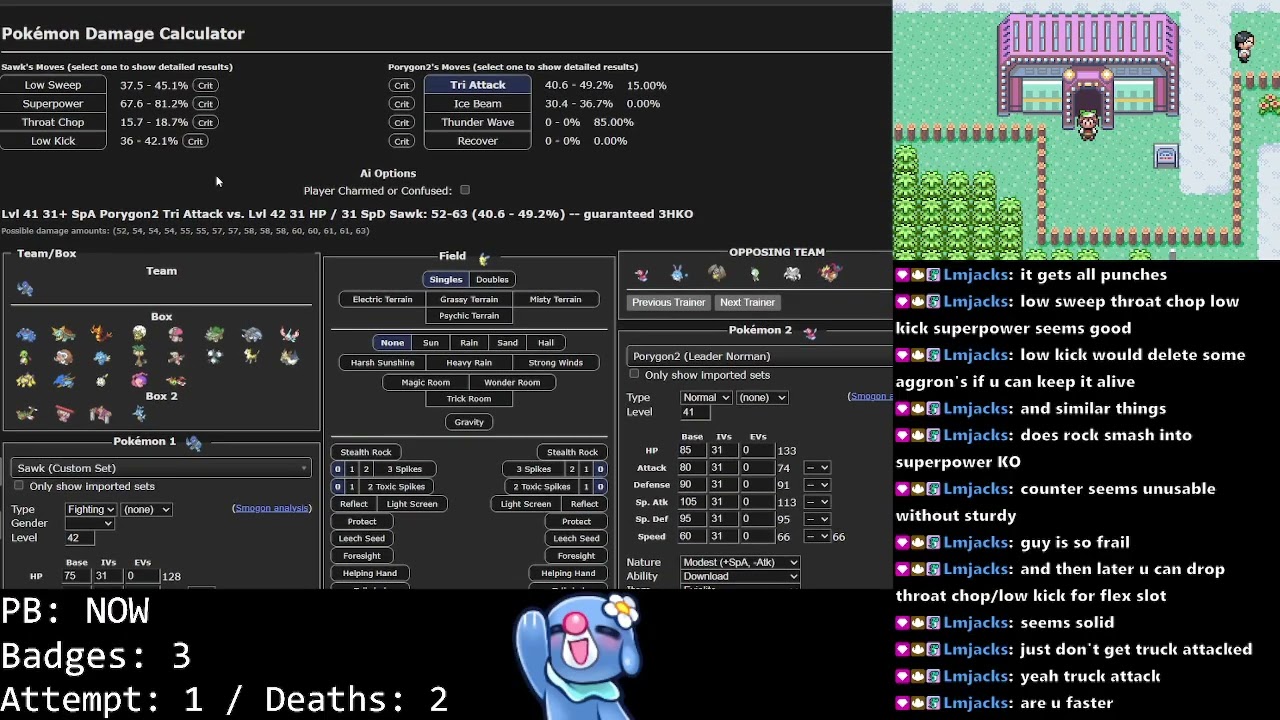This screenshot has width=1280, height=720.
Task: Select the yellow four-legged sprite in the Box's second row
Action: (x=251, y=356)
